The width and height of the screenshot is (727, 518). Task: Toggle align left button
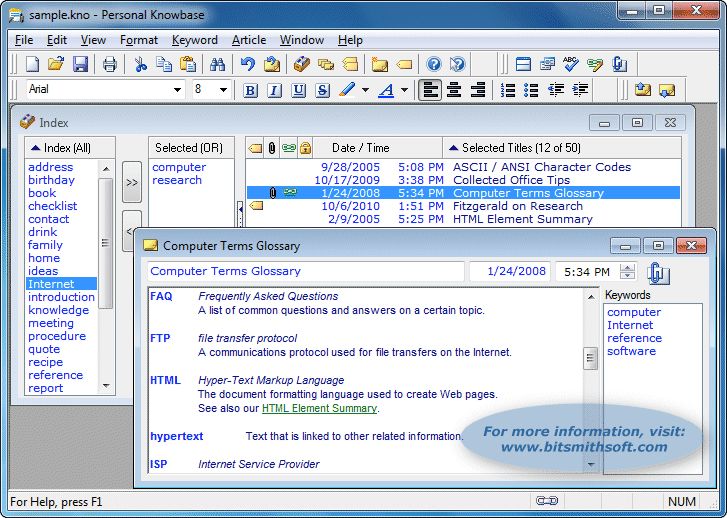coord(430,90)
